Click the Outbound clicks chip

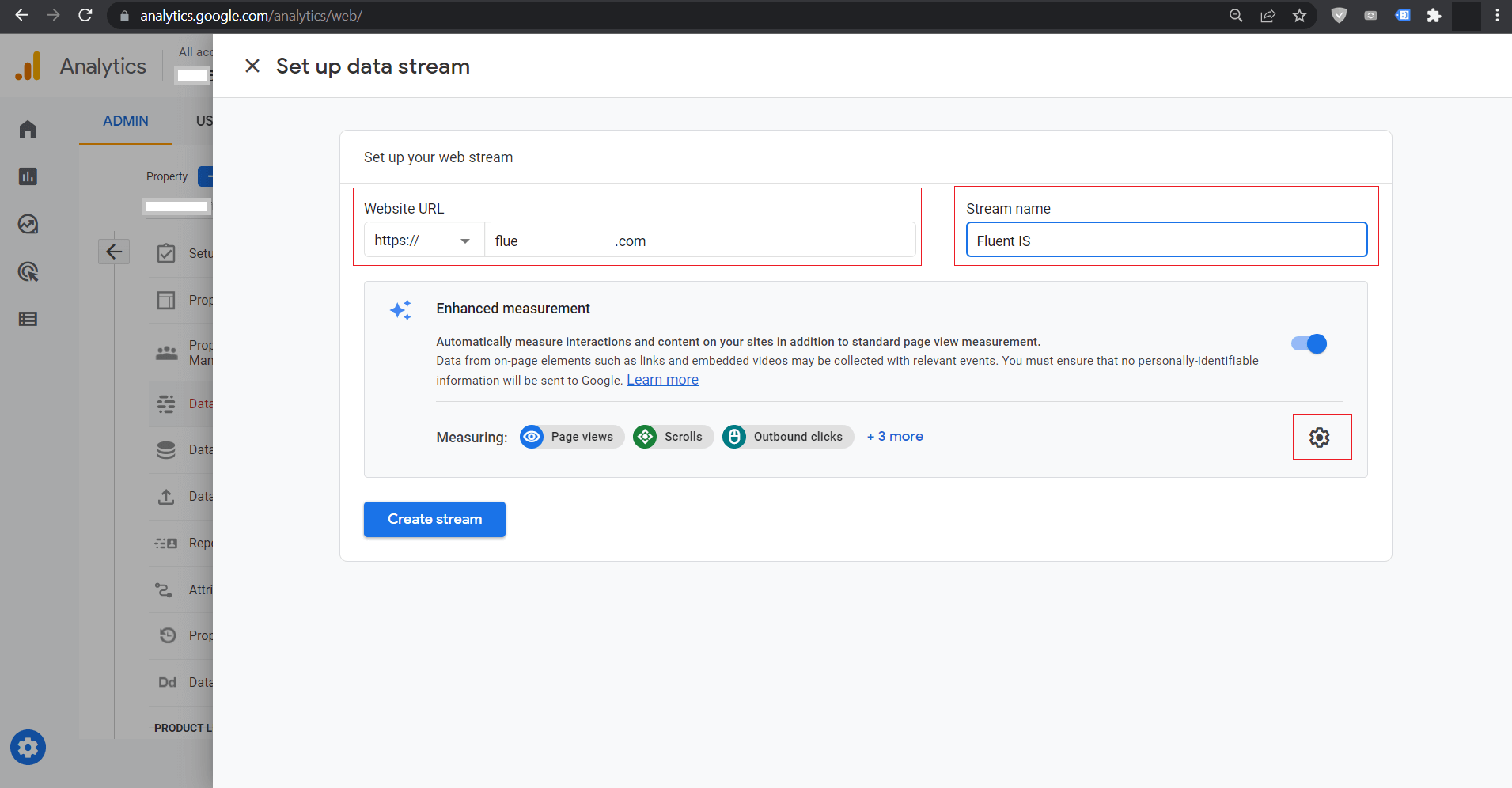pos(787,437)
